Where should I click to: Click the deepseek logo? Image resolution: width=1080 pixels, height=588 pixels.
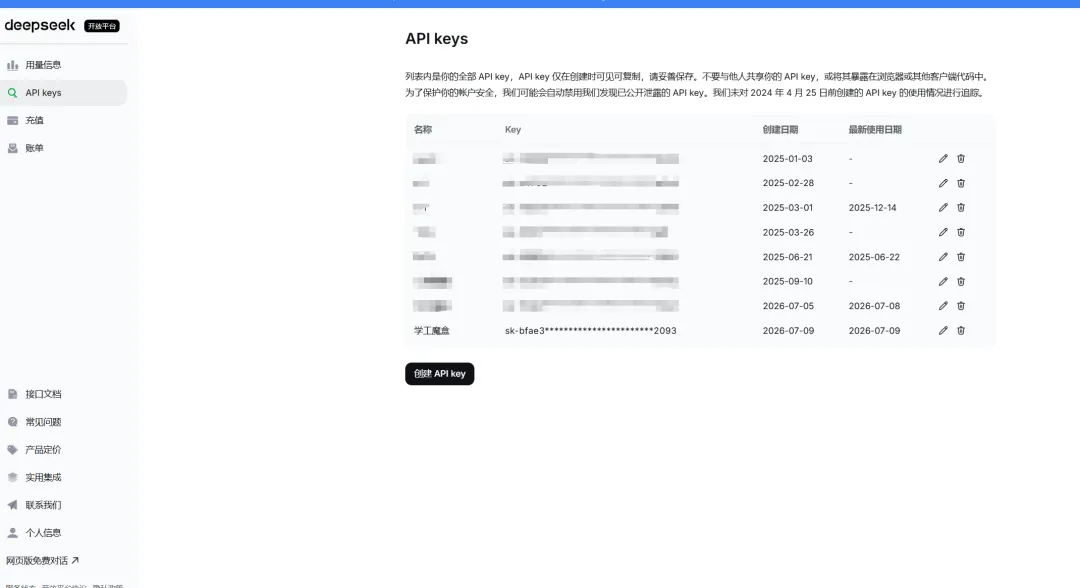[x=40, y=25]
